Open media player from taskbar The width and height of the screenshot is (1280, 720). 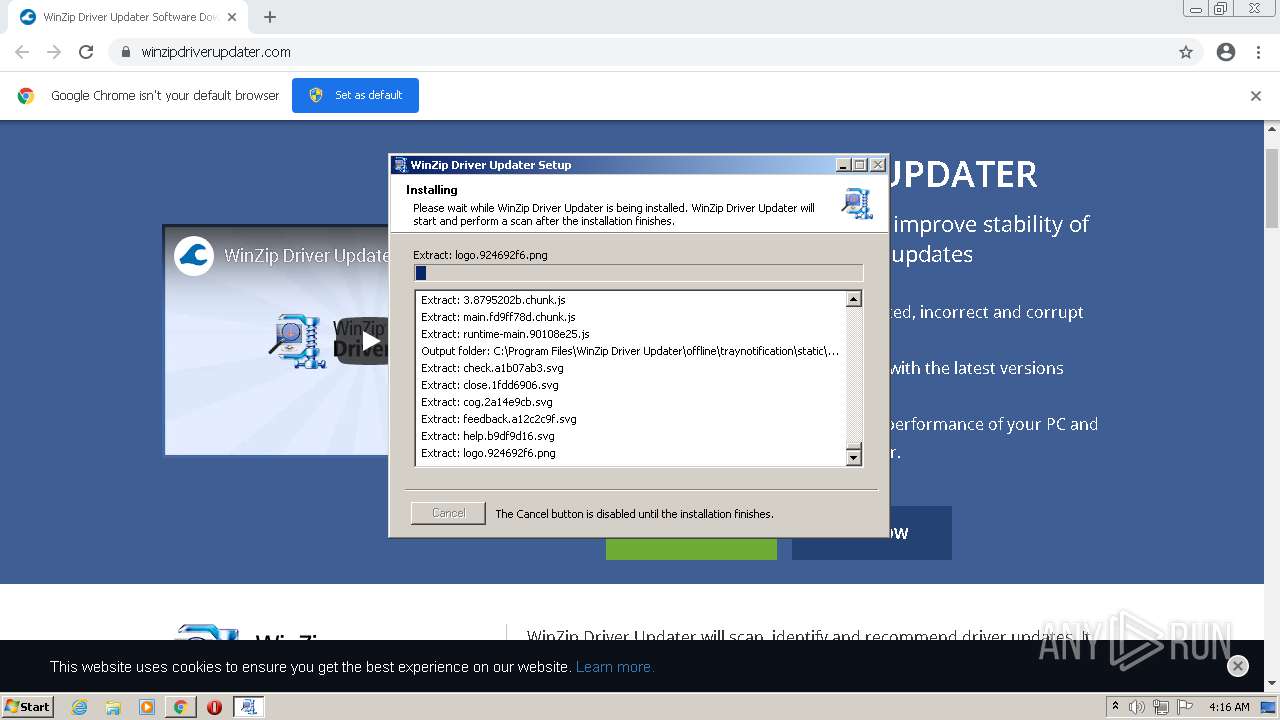(147, 707)
